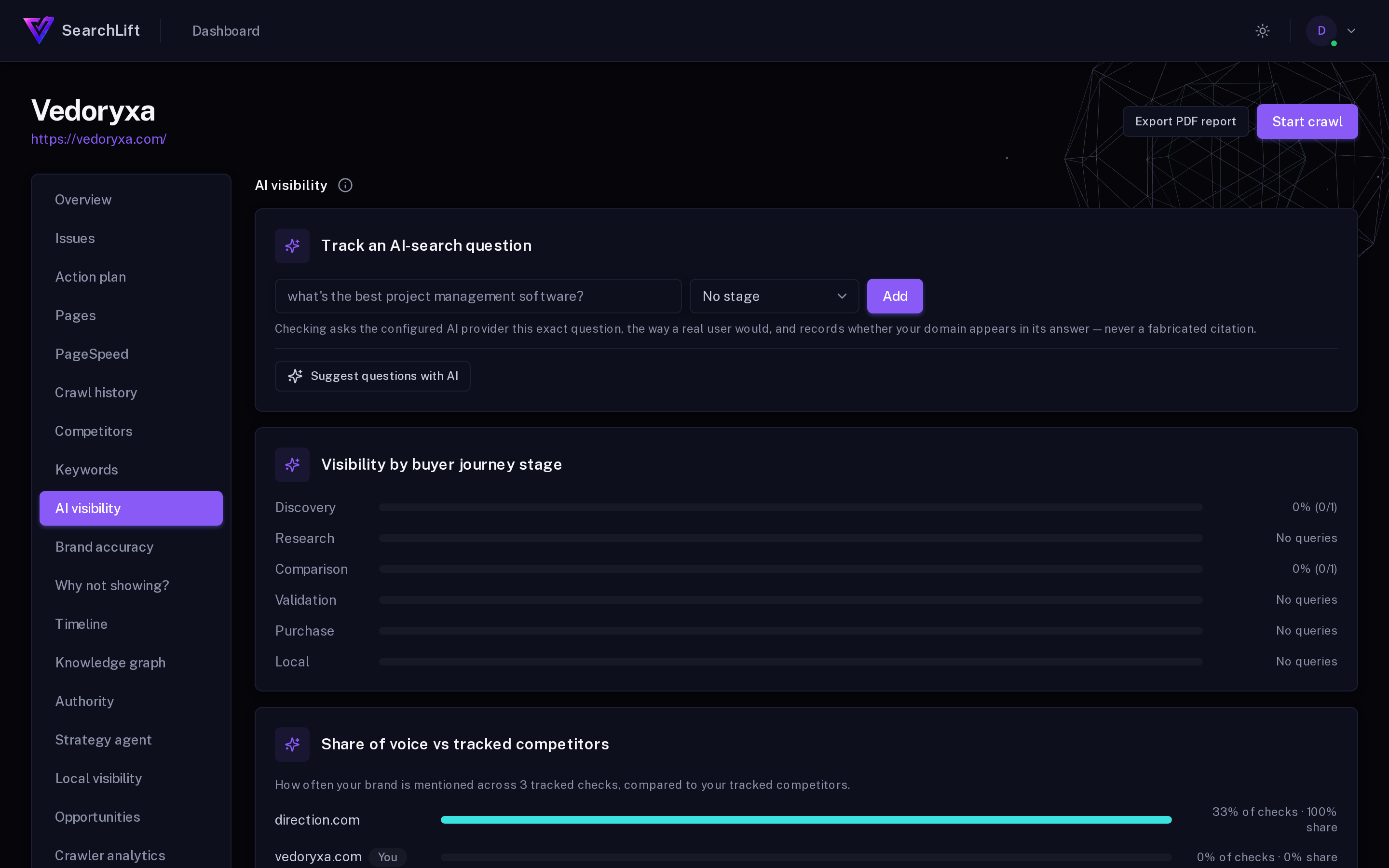Open Action plan in the sidebar
The height and width of the screenshot is (868, 1389).
click(131, 277)
